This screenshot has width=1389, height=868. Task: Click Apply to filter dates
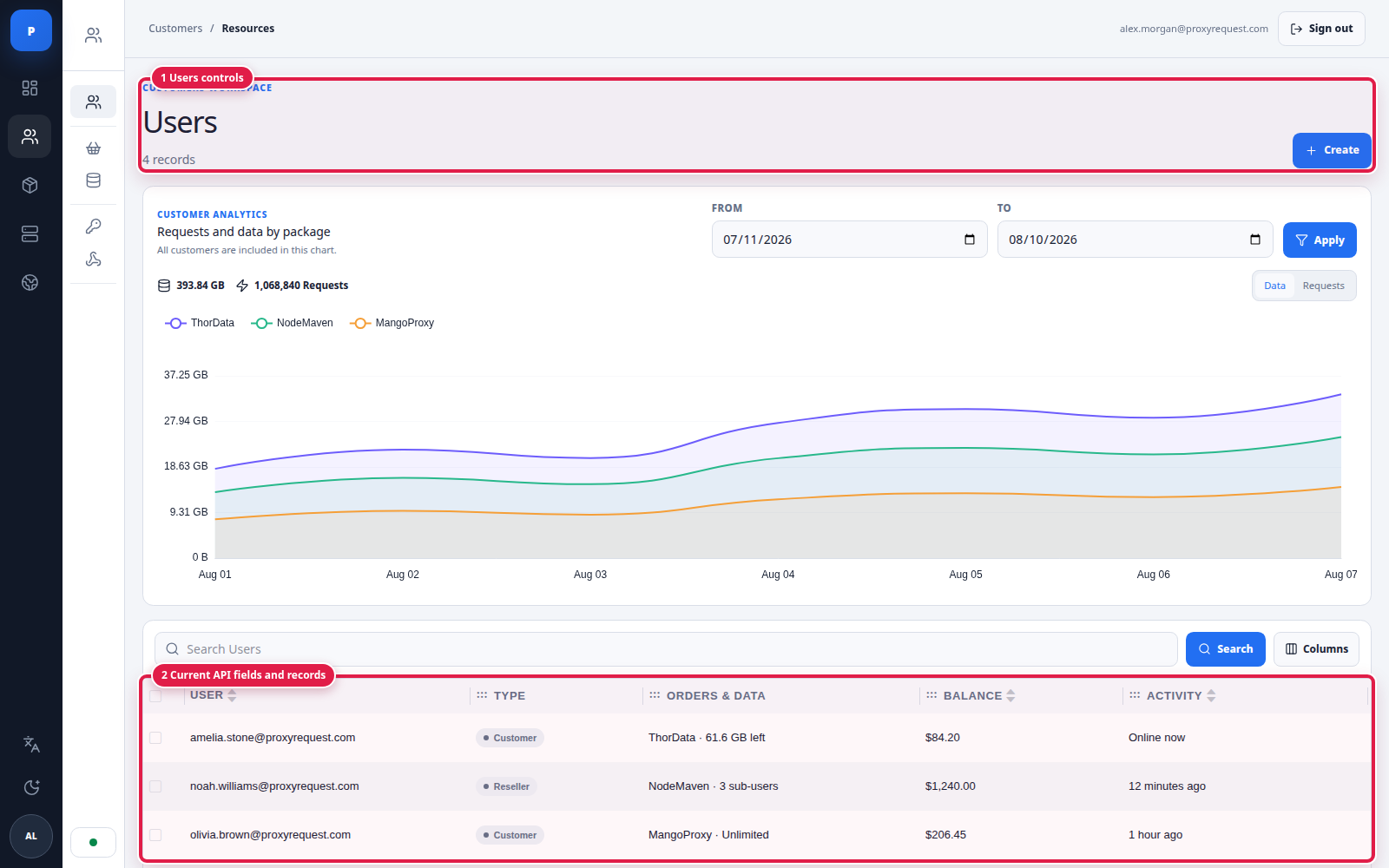pyautogui.click(x=1320, y=240)
